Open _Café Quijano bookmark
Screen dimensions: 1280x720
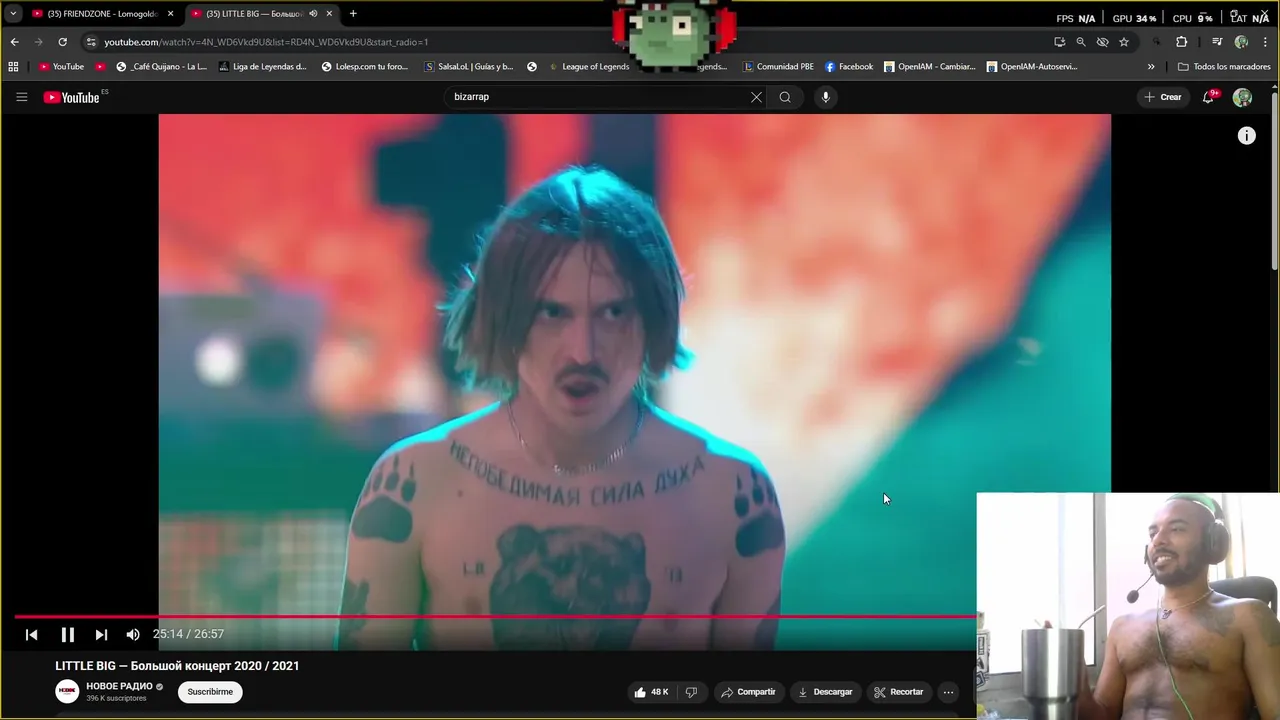click(x=161, y=67)
